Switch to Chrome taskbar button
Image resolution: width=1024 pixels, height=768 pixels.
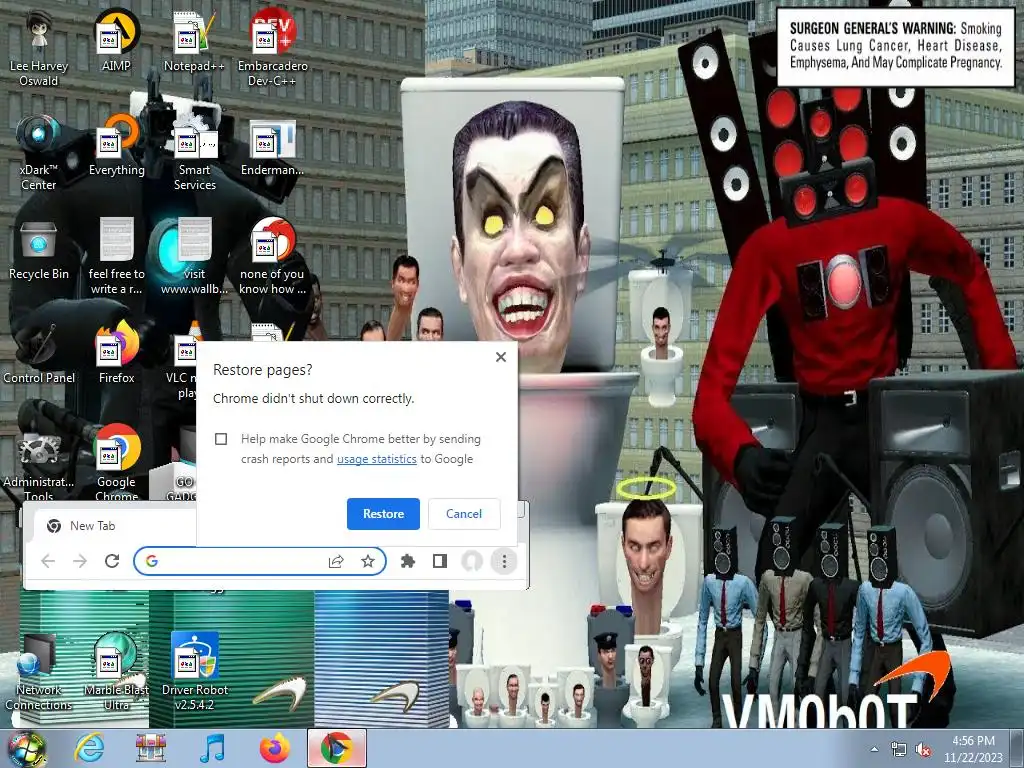pos(337,748)
